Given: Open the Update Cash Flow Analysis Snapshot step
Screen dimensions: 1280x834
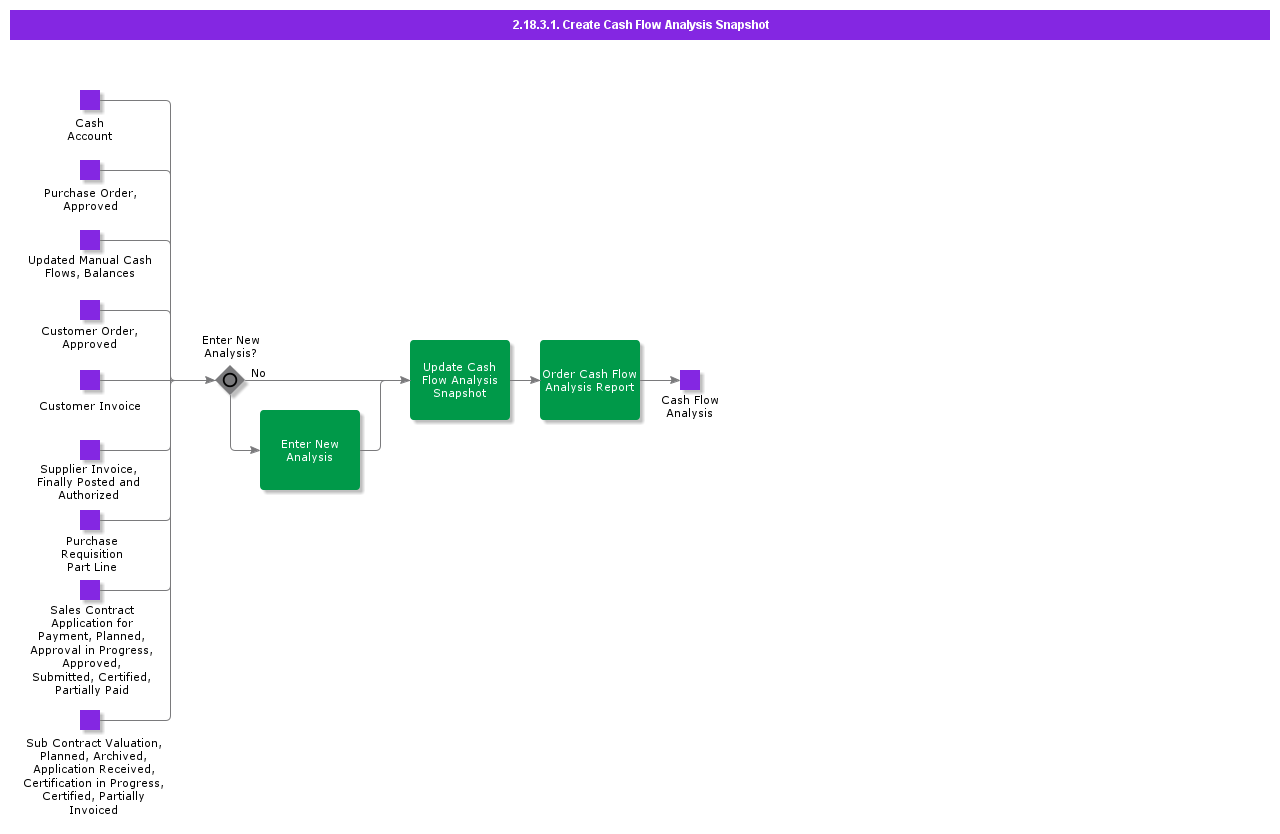Looking at the screenshot, I should coord(460,380).
